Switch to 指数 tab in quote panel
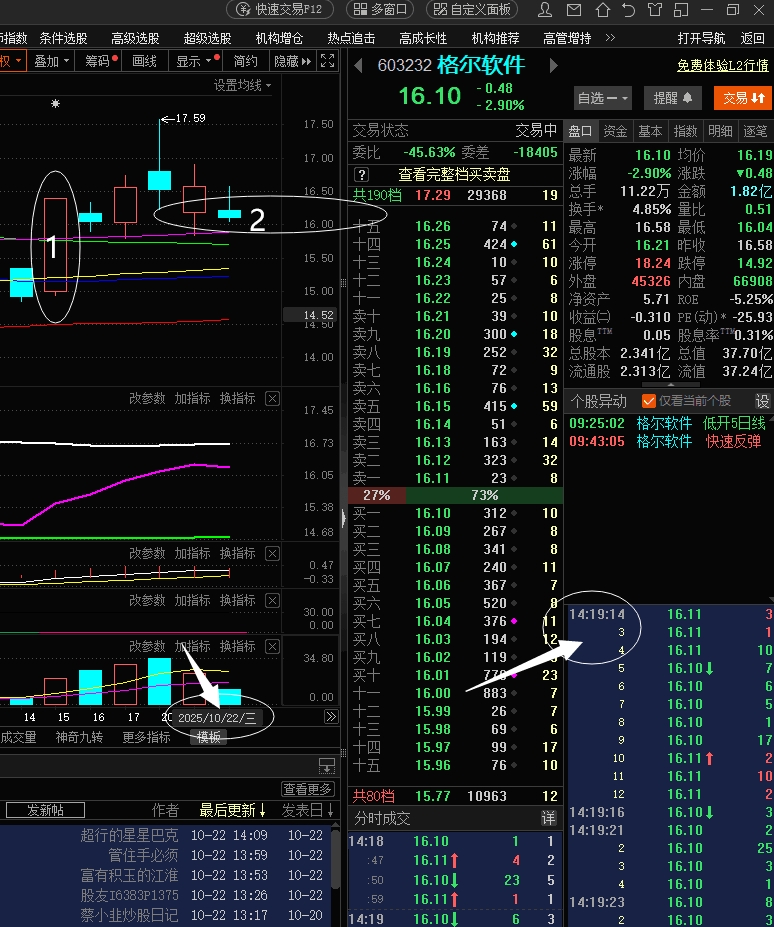Screen dimensions: 774x927 coord(685,131)
